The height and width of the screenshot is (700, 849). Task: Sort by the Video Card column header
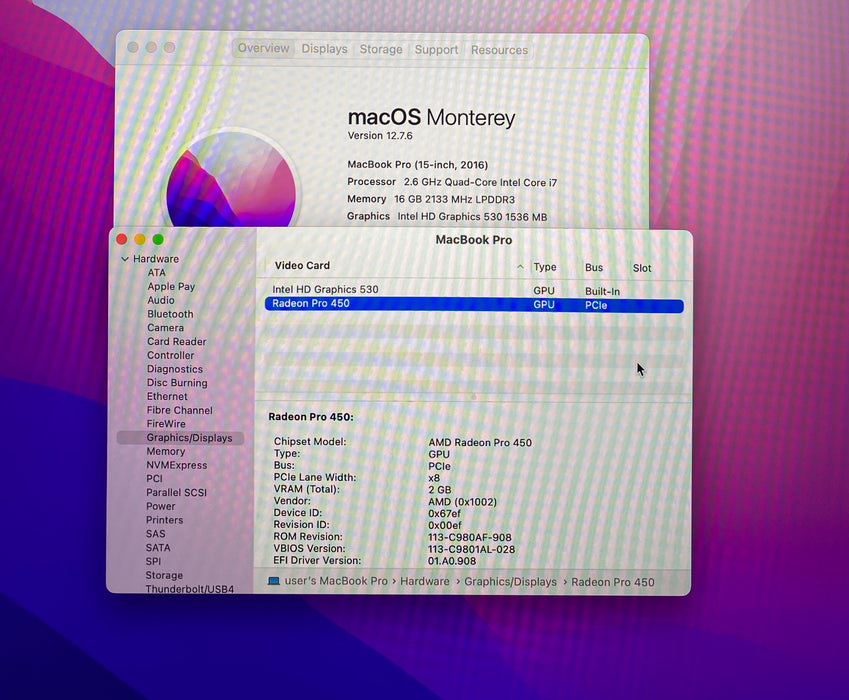302,266
